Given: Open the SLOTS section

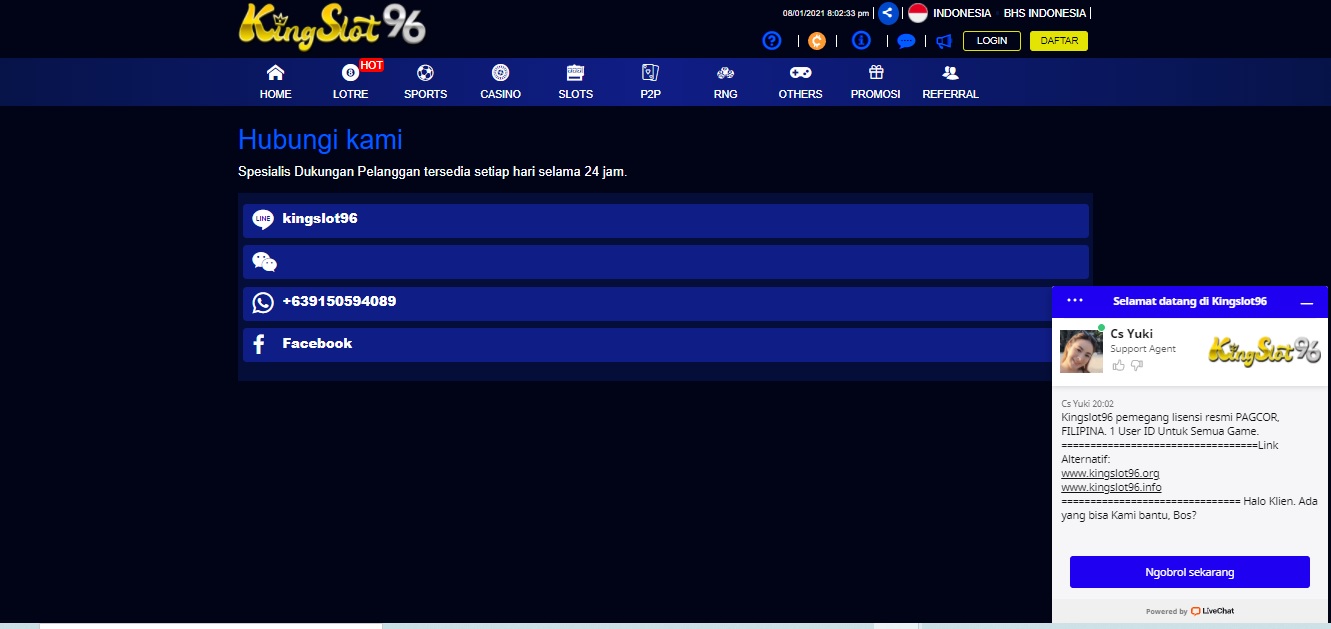Looking at the screenshot, I should 576,82.
